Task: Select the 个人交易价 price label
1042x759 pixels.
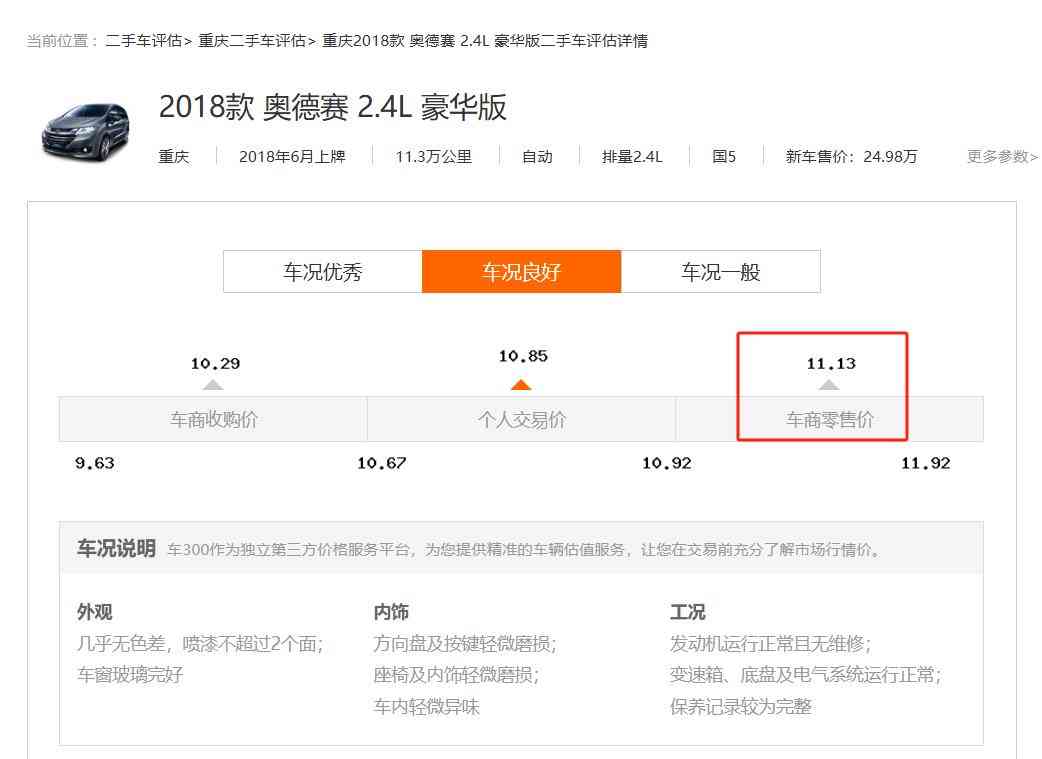Action: tap(521, 420)
